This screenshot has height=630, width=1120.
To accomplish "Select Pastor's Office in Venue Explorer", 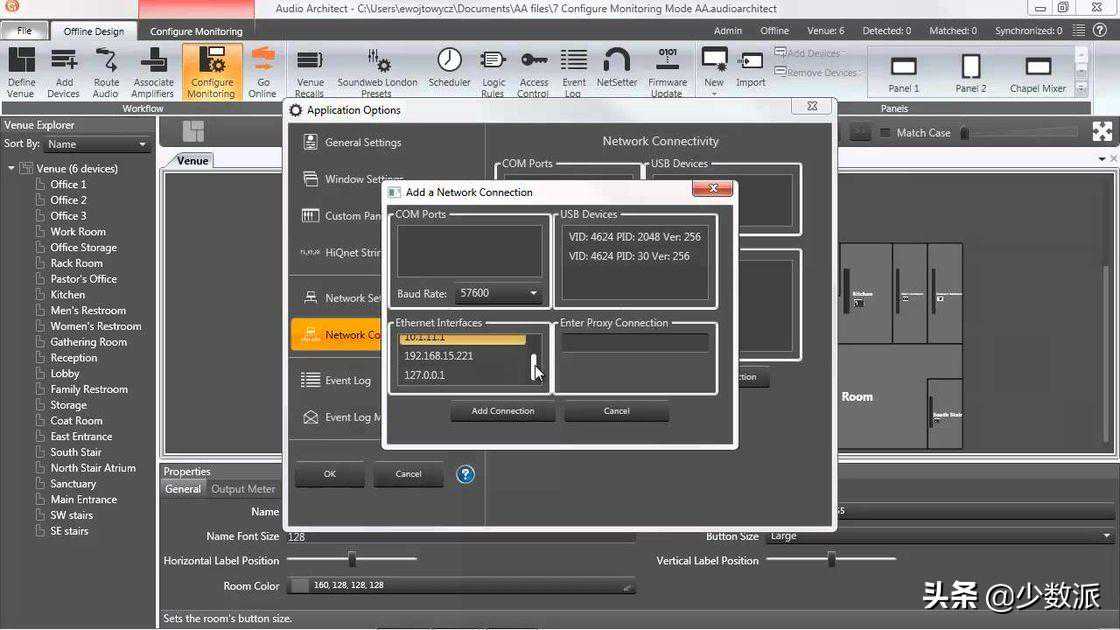I will (x=84, y=279).
